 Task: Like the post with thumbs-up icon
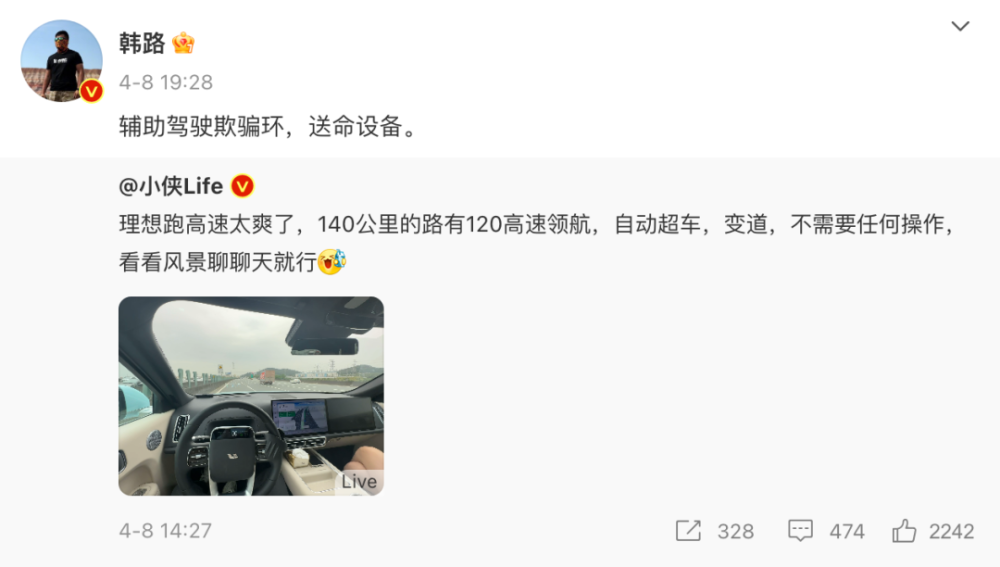point(904,530)
